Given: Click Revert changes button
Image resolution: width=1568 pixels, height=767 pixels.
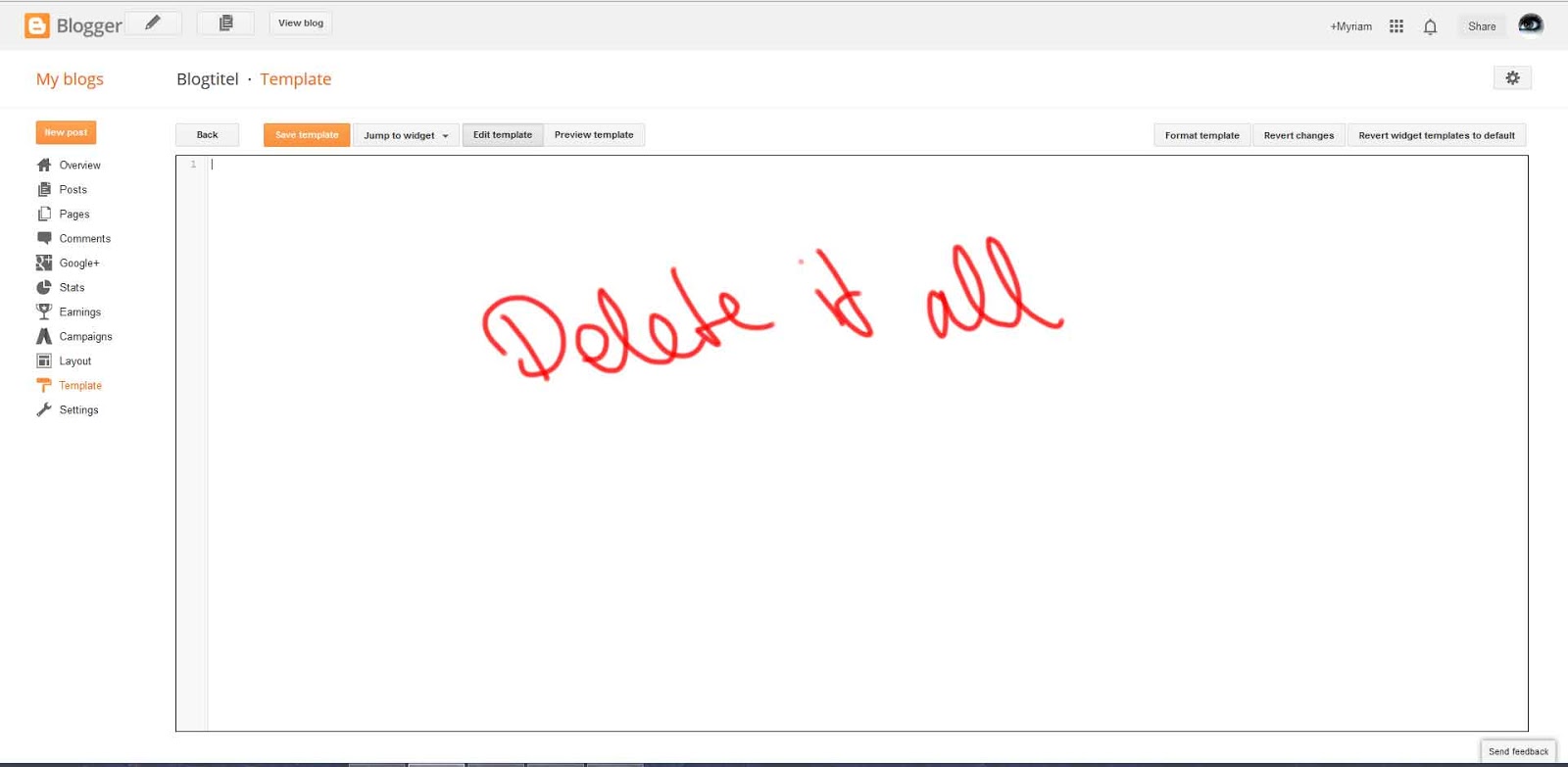Looking at the screenshot, I should [1298, 135].
